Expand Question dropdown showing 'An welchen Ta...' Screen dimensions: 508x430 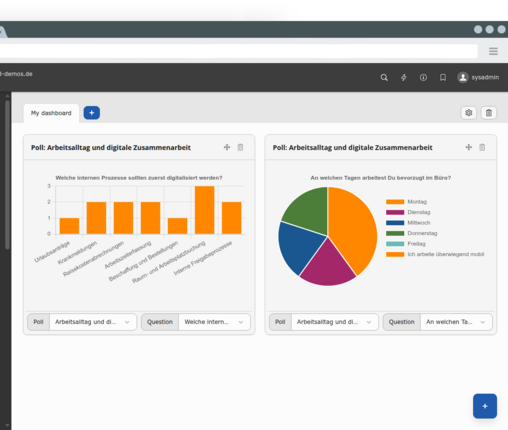pyautogui.click(x=456, y=322)
